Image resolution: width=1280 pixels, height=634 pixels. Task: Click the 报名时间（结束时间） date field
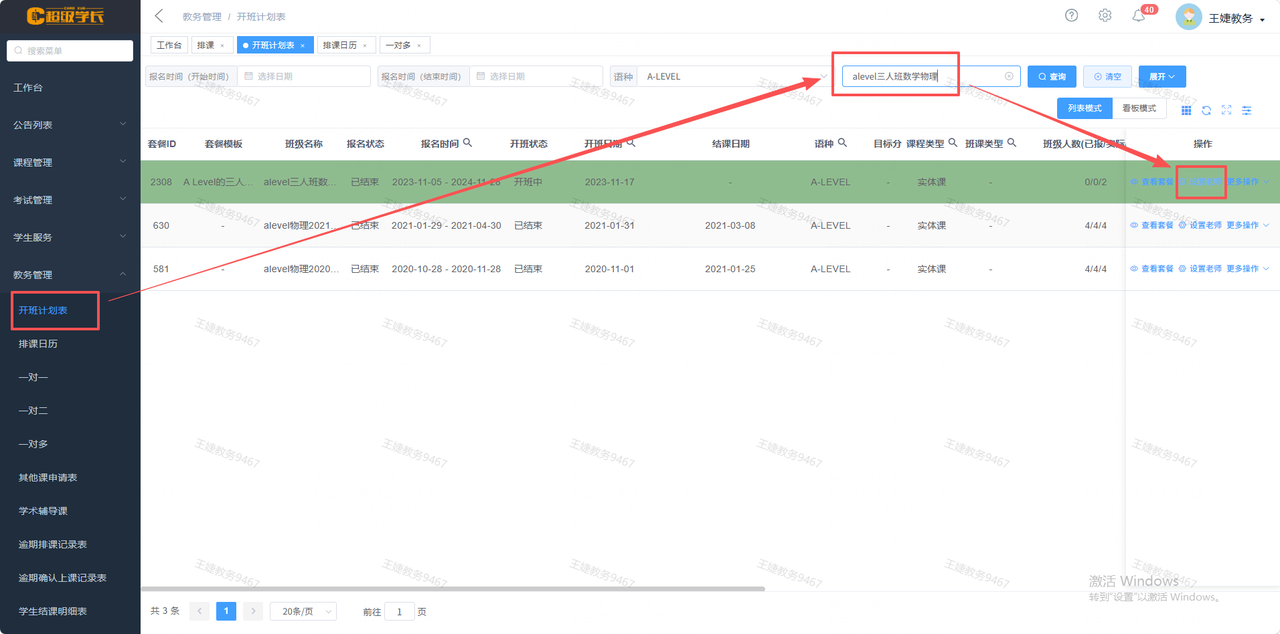click(537, 76)
